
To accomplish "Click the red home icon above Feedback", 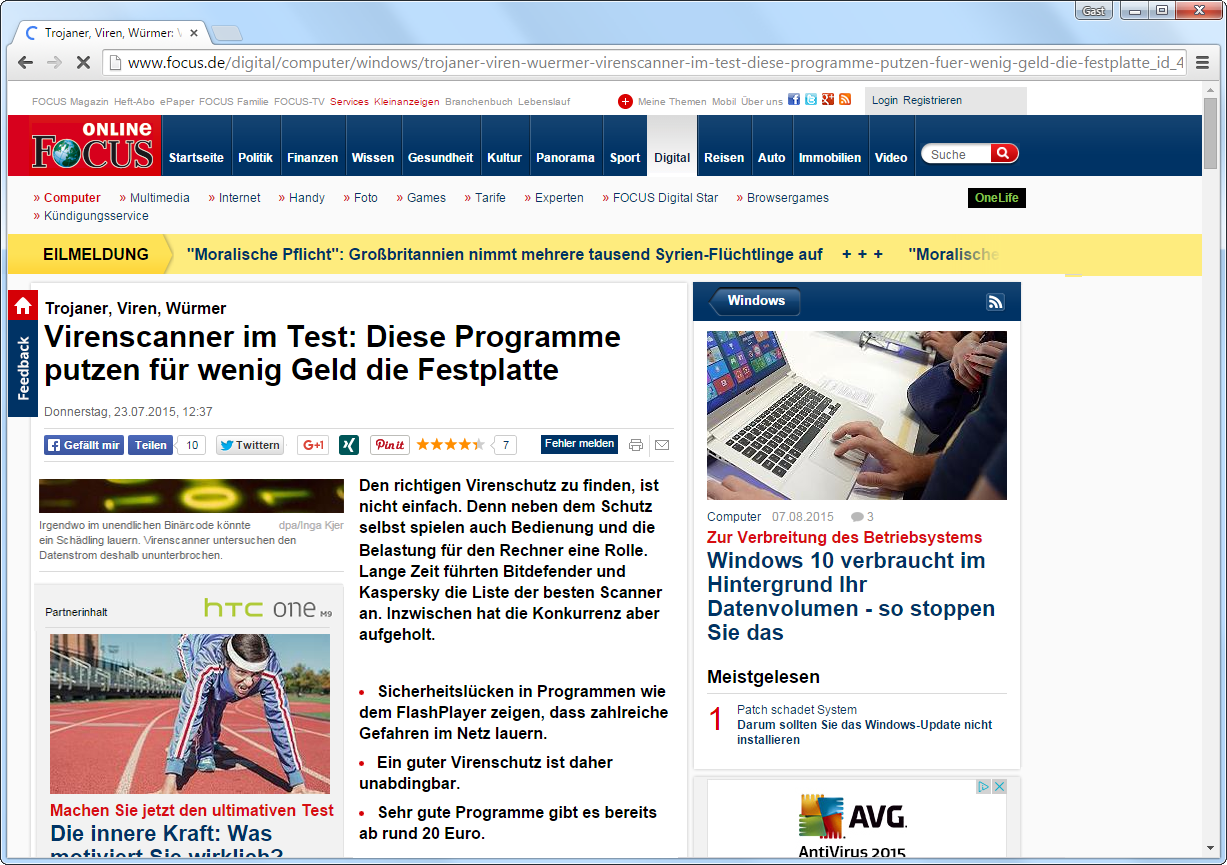I will [23, 306].
